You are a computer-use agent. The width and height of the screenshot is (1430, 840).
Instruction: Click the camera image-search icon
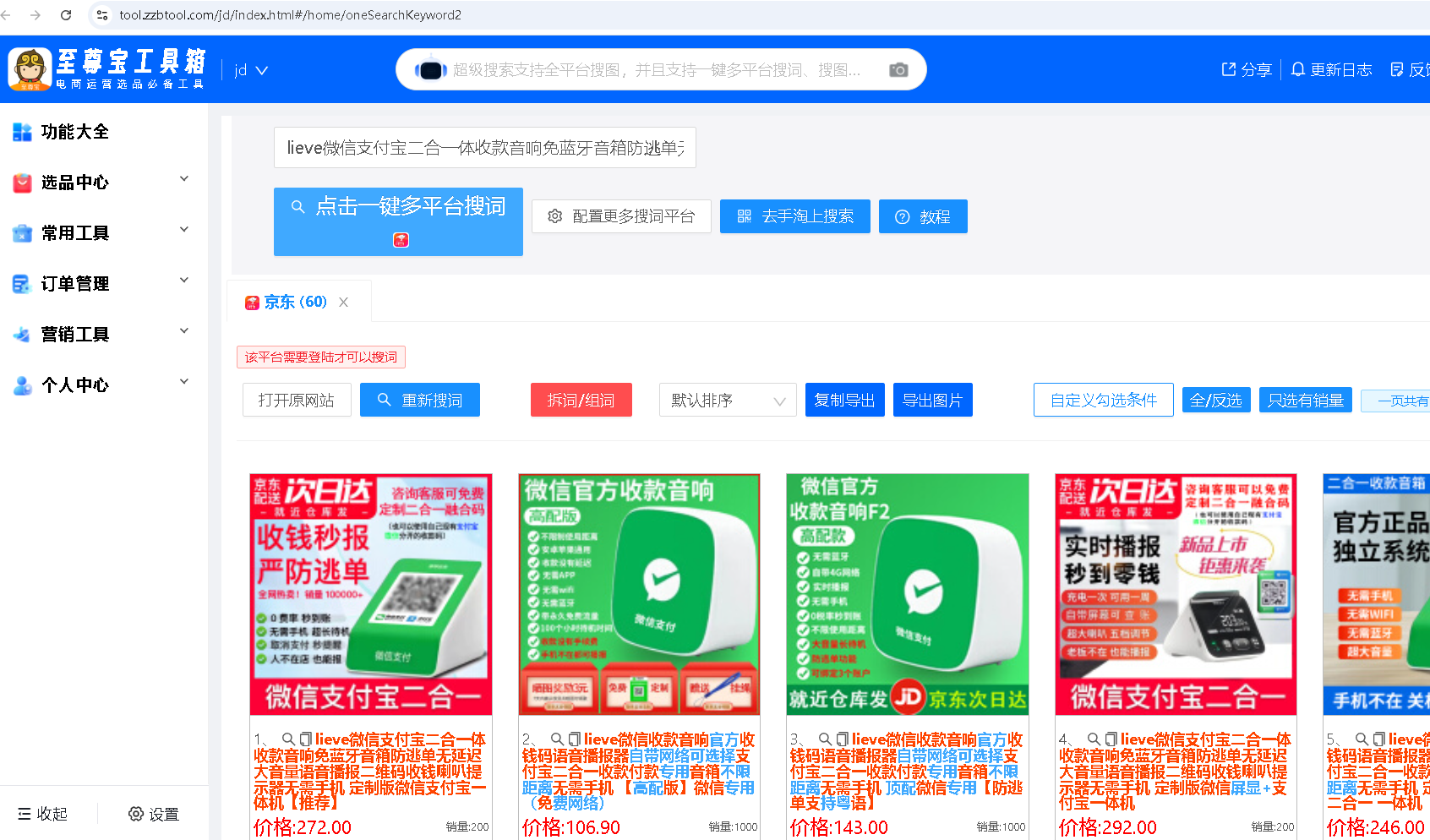coord(898,70)
